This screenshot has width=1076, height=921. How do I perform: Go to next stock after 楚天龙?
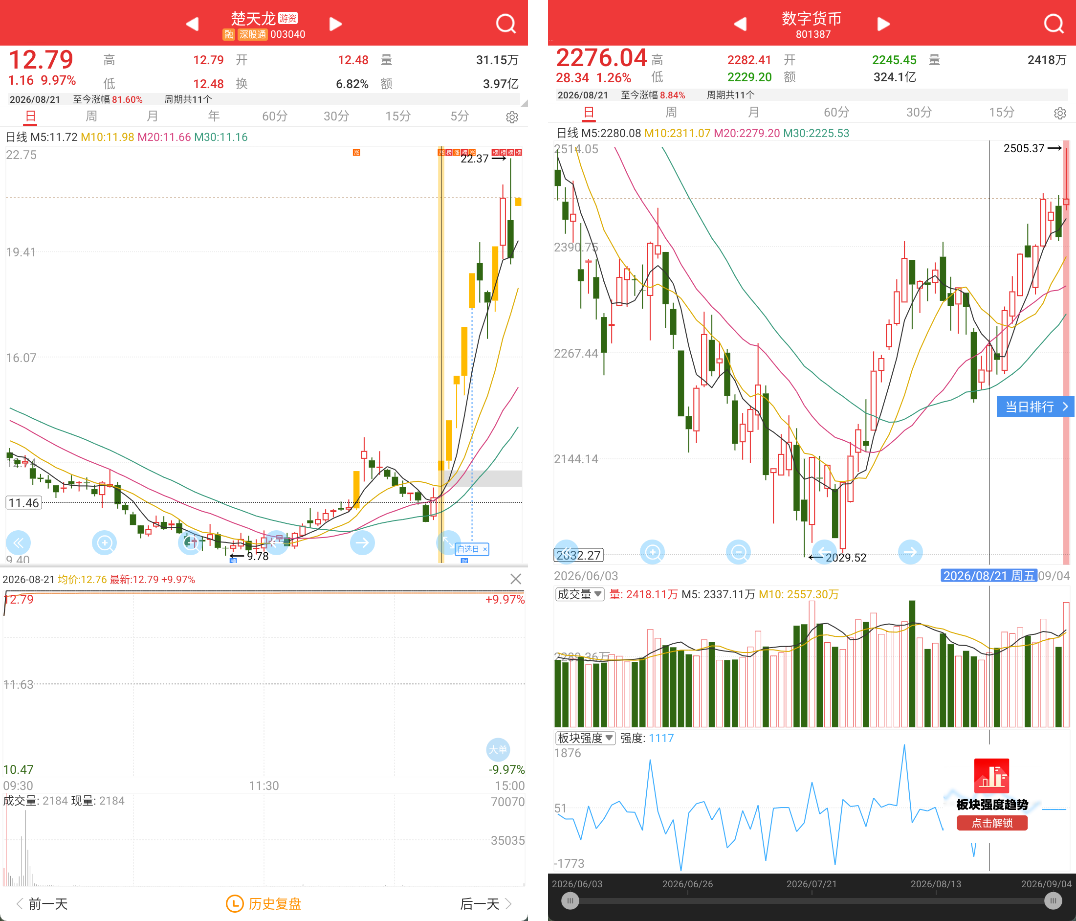(x=336, y=24)
